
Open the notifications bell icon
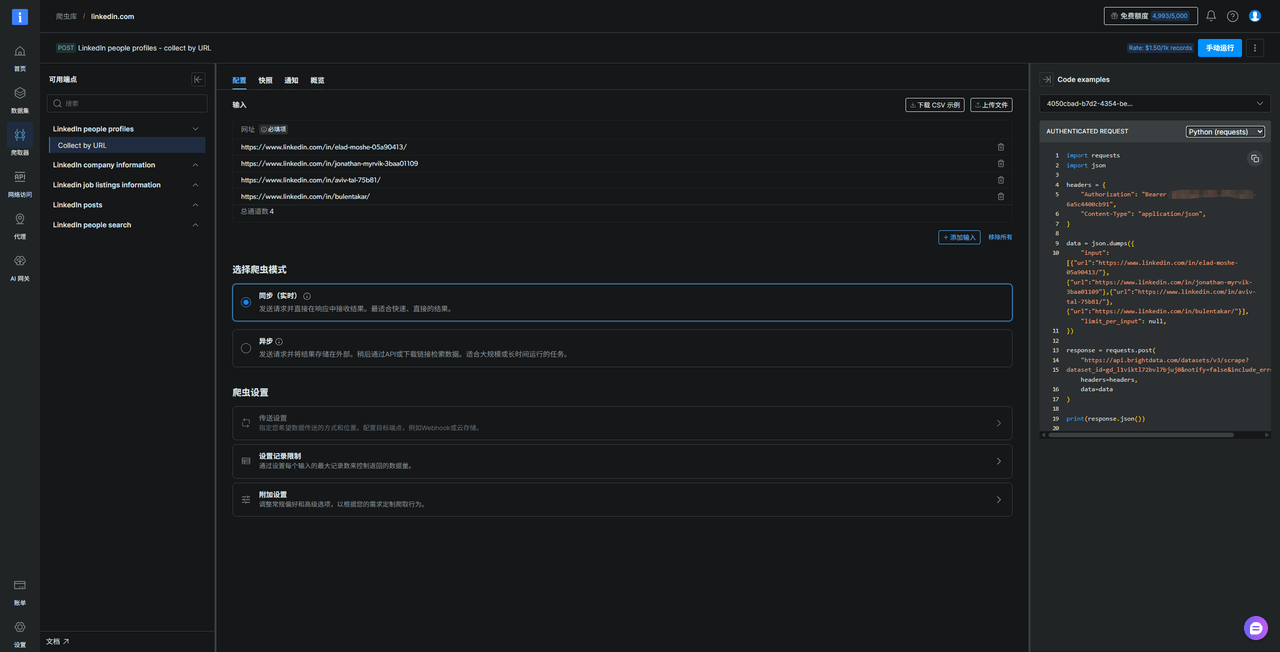[1211, 16]
